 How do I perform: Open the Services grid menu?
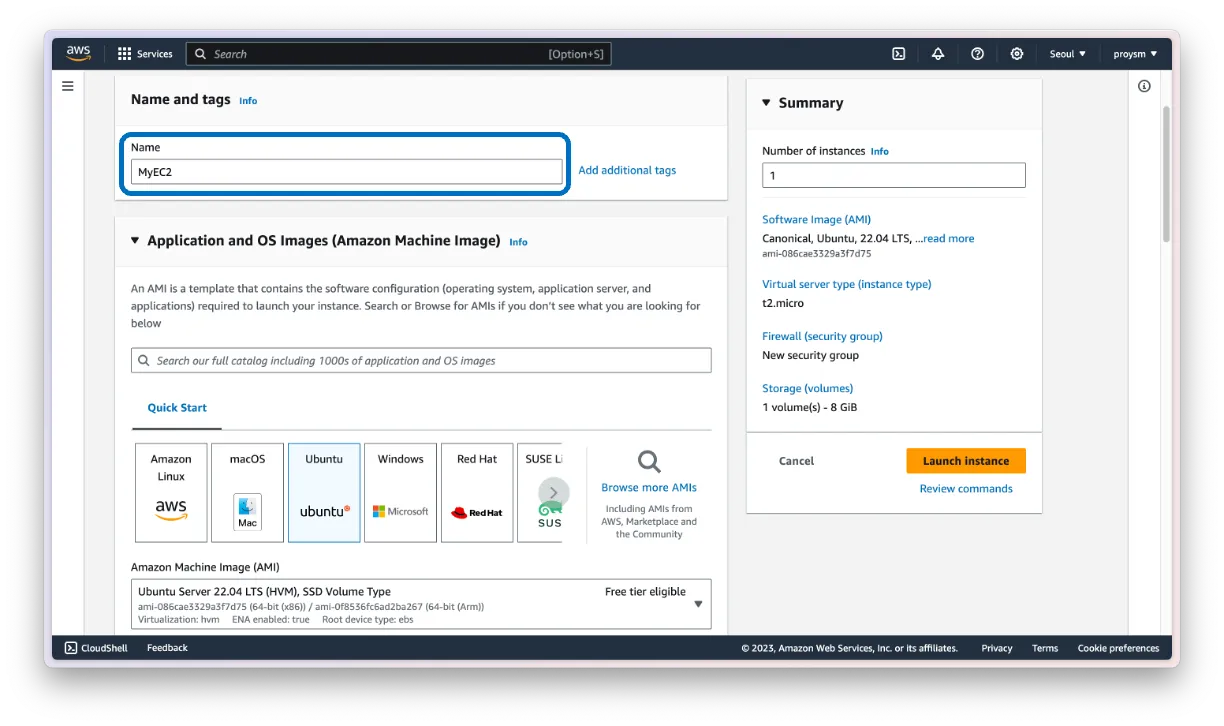coord(125,54)
